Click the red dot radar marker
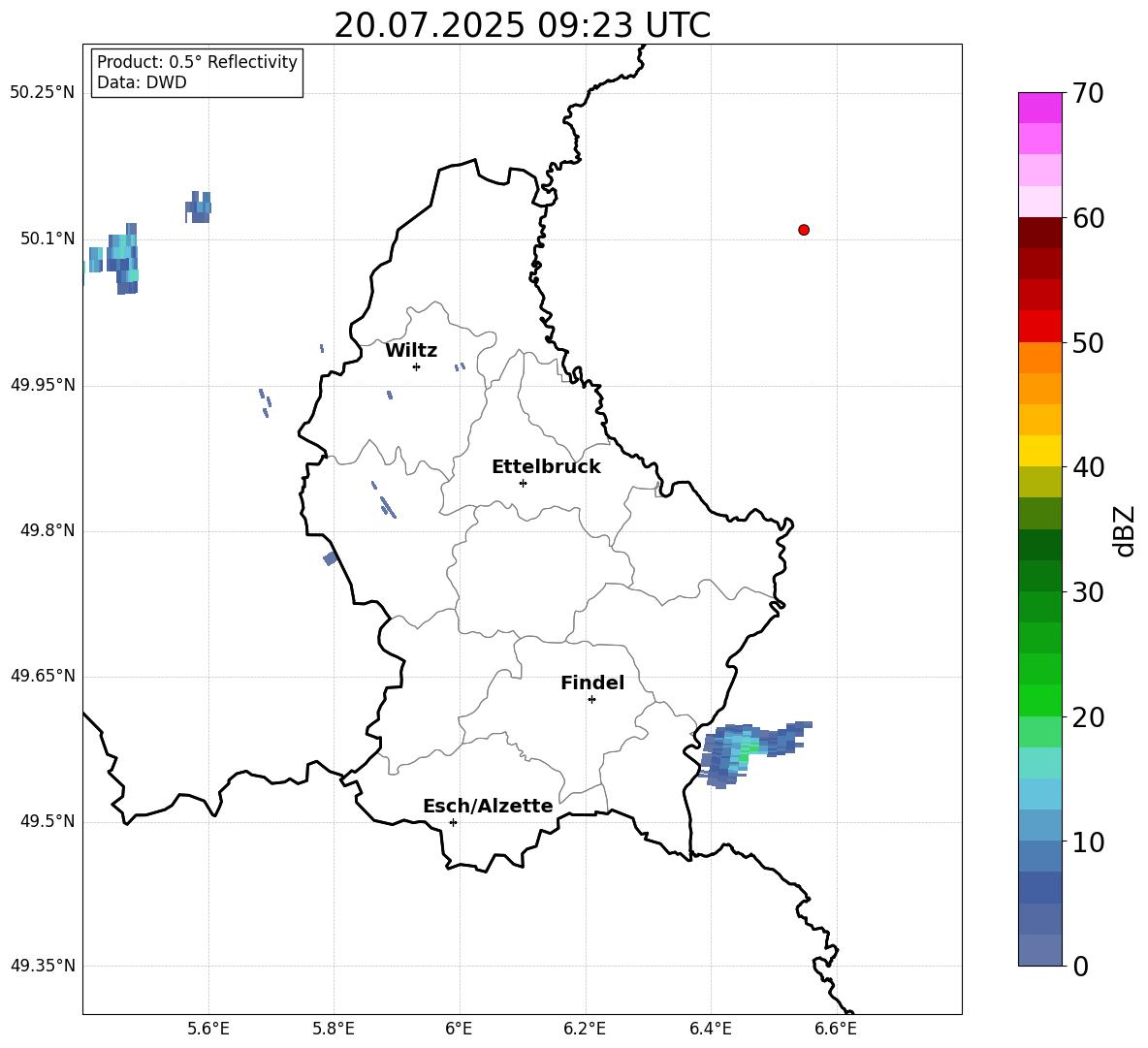Image resolution: width=1148 pixels, height=1048 pixels. [x=804, y=230]
